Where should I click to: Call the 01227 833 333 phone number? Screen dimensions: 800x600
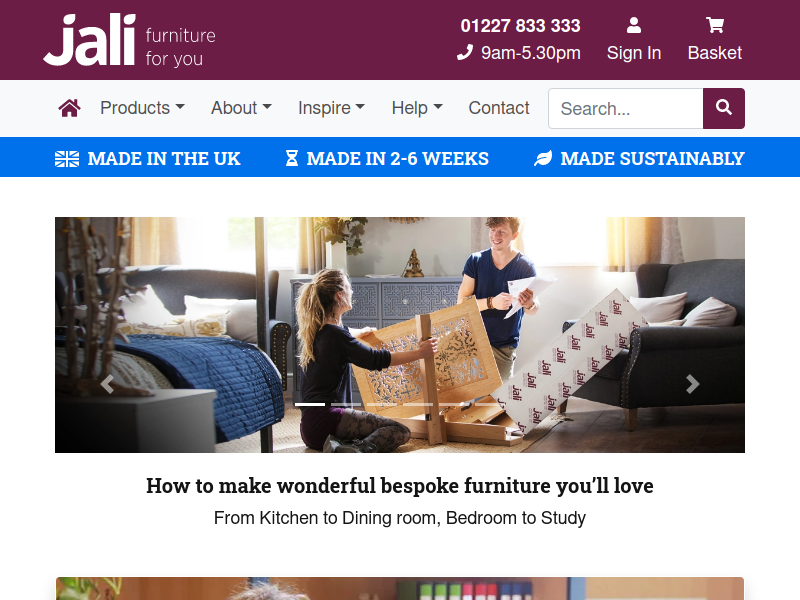[520, 26]
